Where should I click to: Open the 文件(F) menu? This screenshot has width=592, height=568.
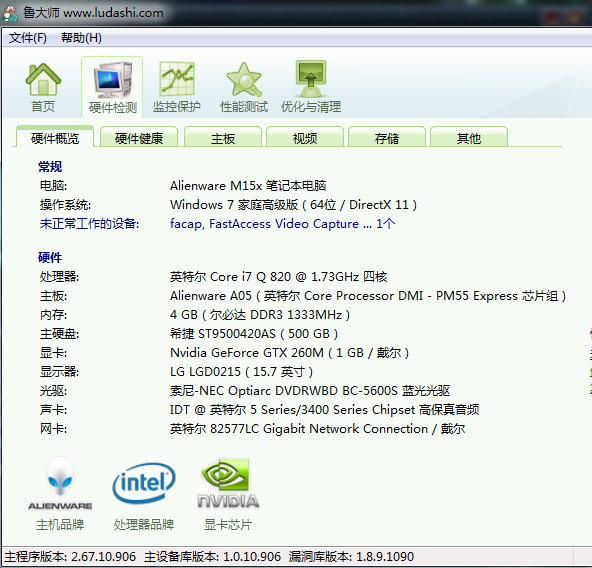28,38
